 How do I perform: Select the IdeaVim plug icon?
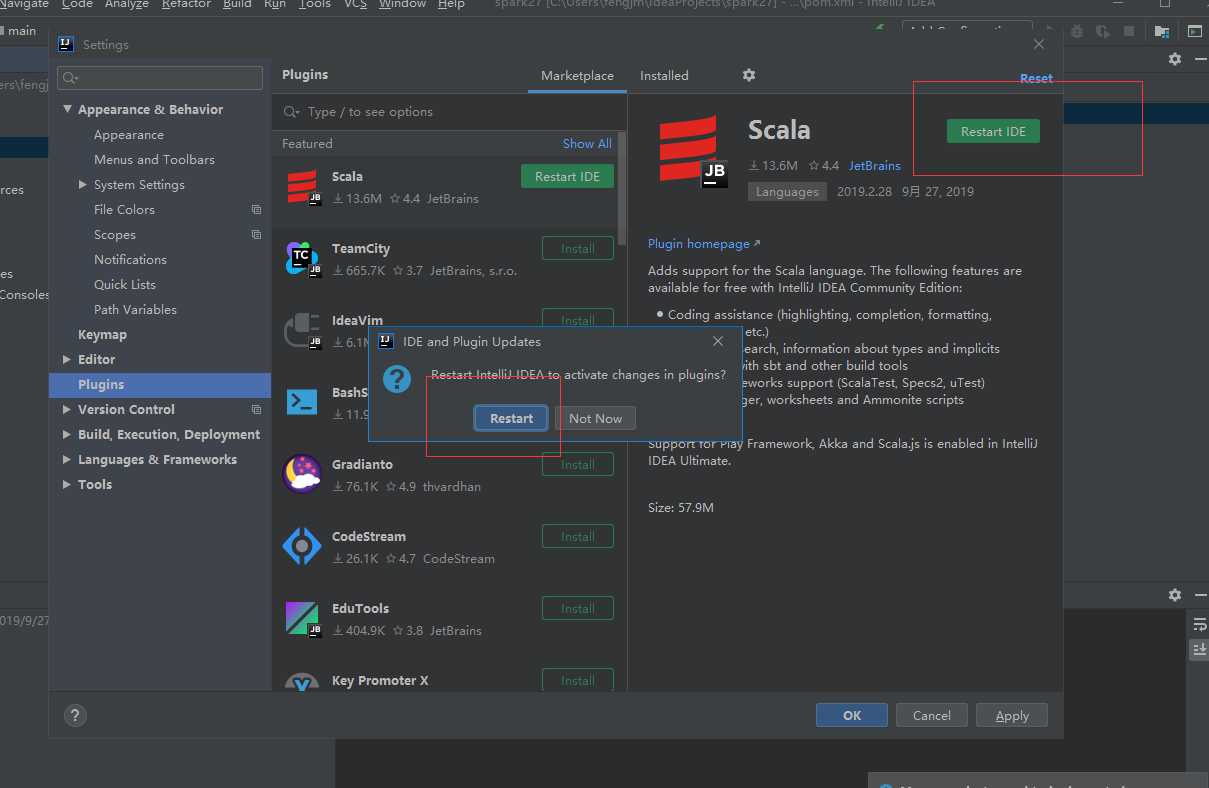point(302,331)
